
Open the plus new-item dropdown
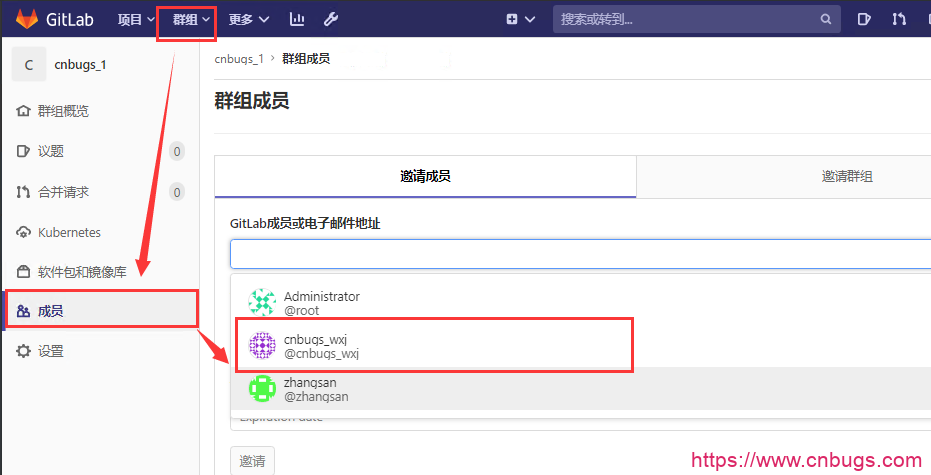520,19
